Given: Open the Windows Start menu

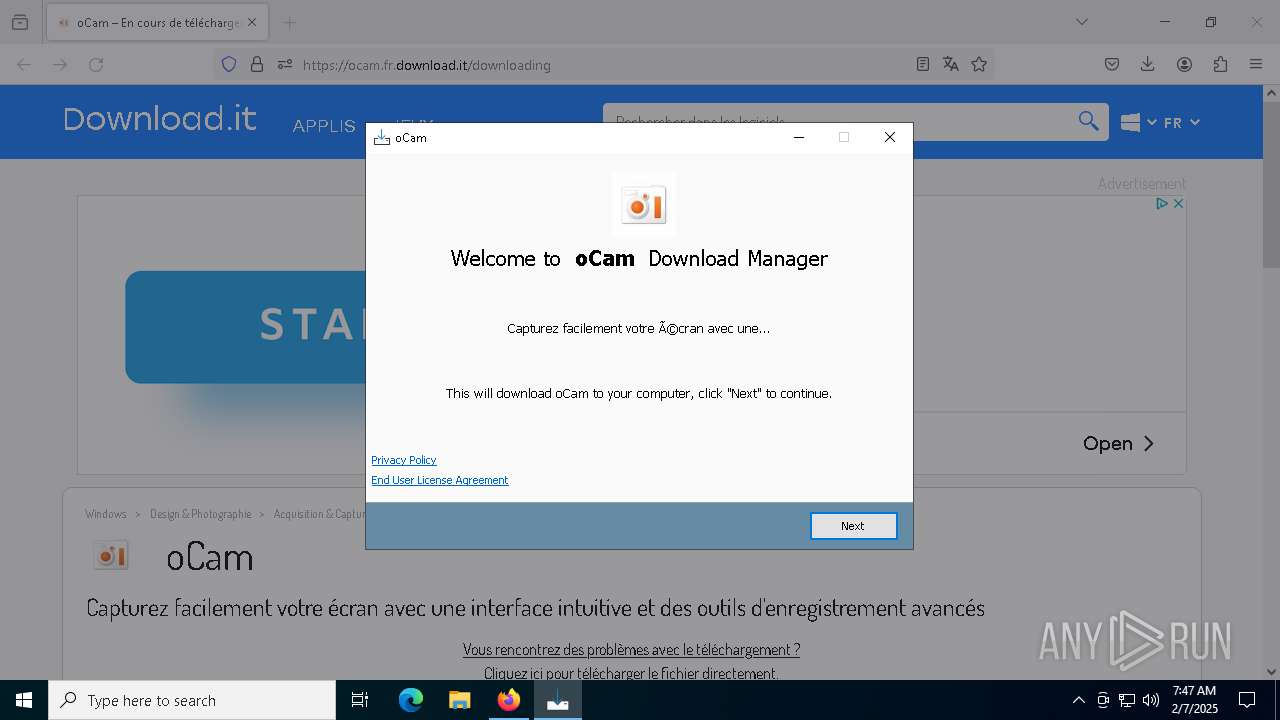Looking at the screenshot, I should (x=24, y=700).
